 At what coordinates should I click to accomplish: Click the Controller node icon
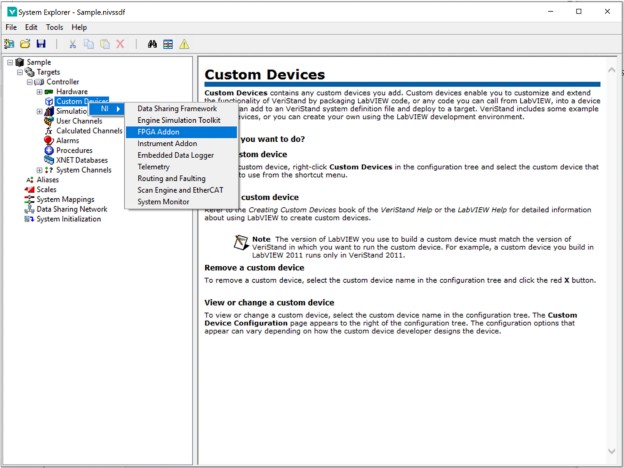pos(39,82)
